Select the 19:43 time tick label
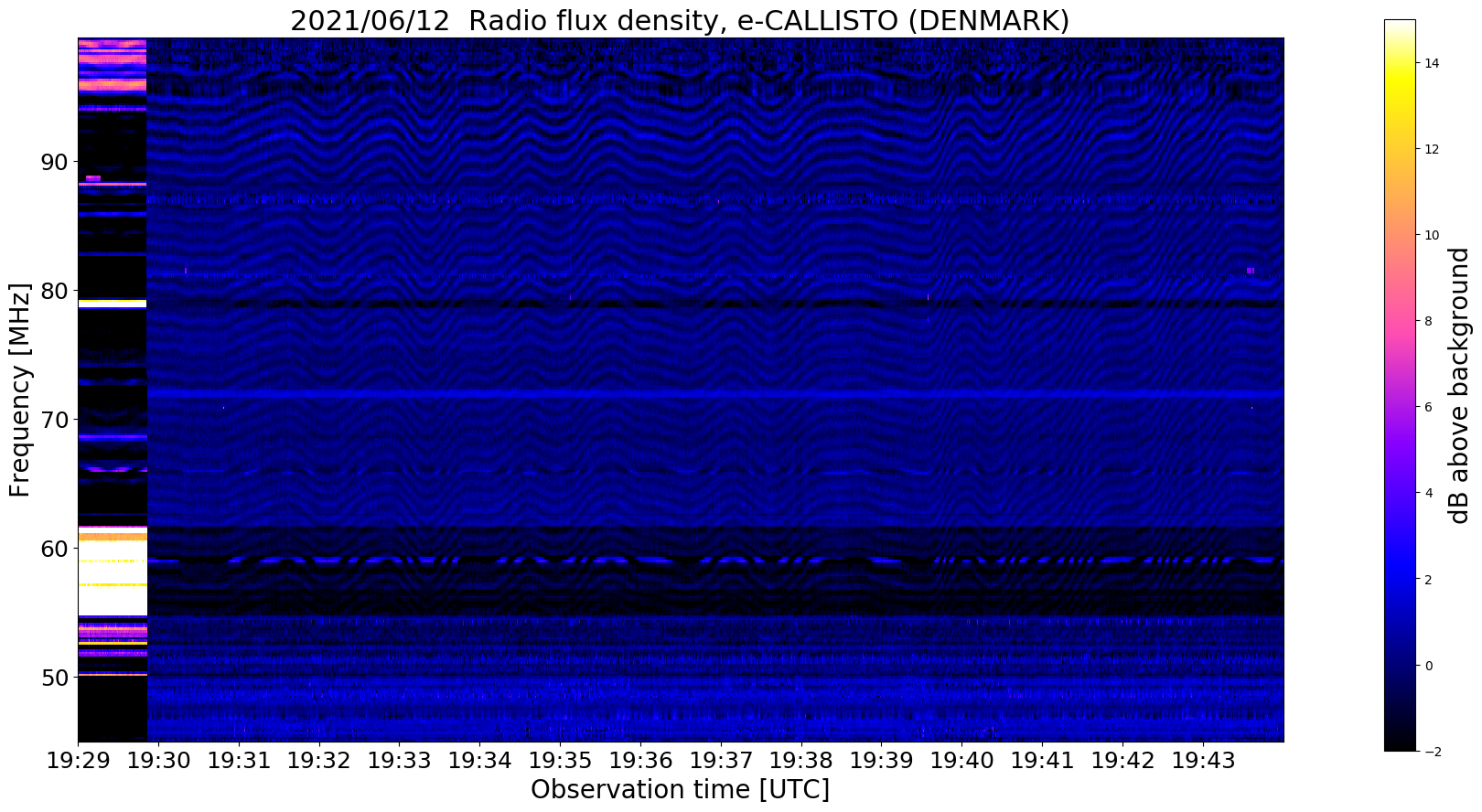 [x=1205, y=760]
